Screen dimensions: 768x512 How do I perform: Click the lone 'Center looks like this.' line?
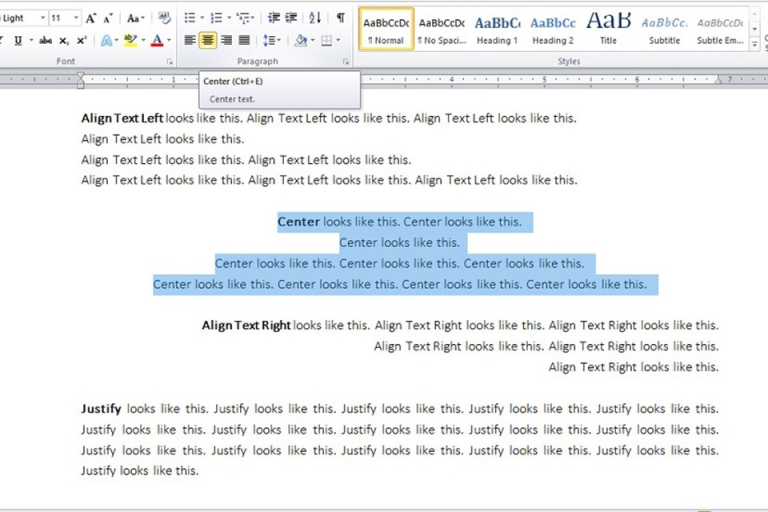[x=400, y=243]
